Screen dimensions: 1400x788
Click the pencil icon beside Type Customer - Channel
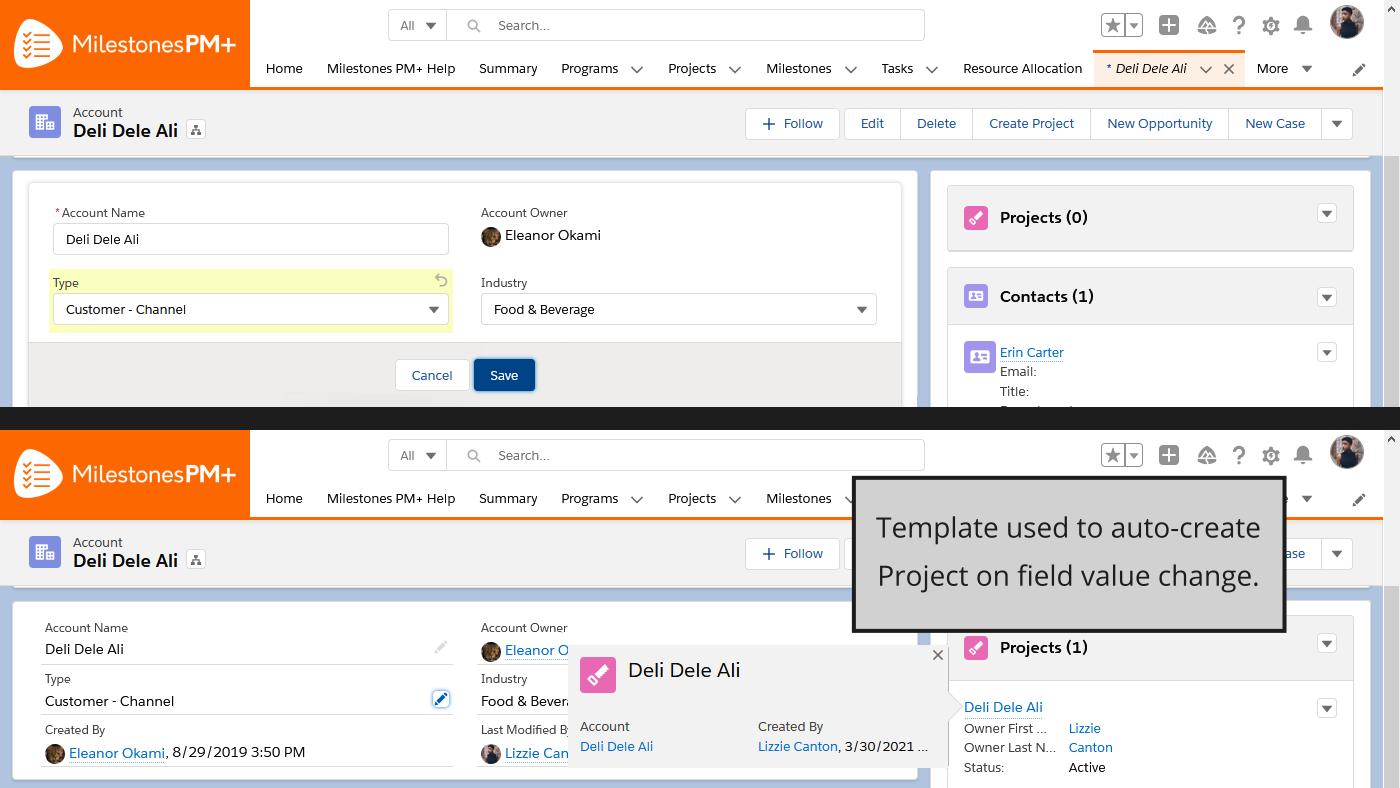point(441,699)
